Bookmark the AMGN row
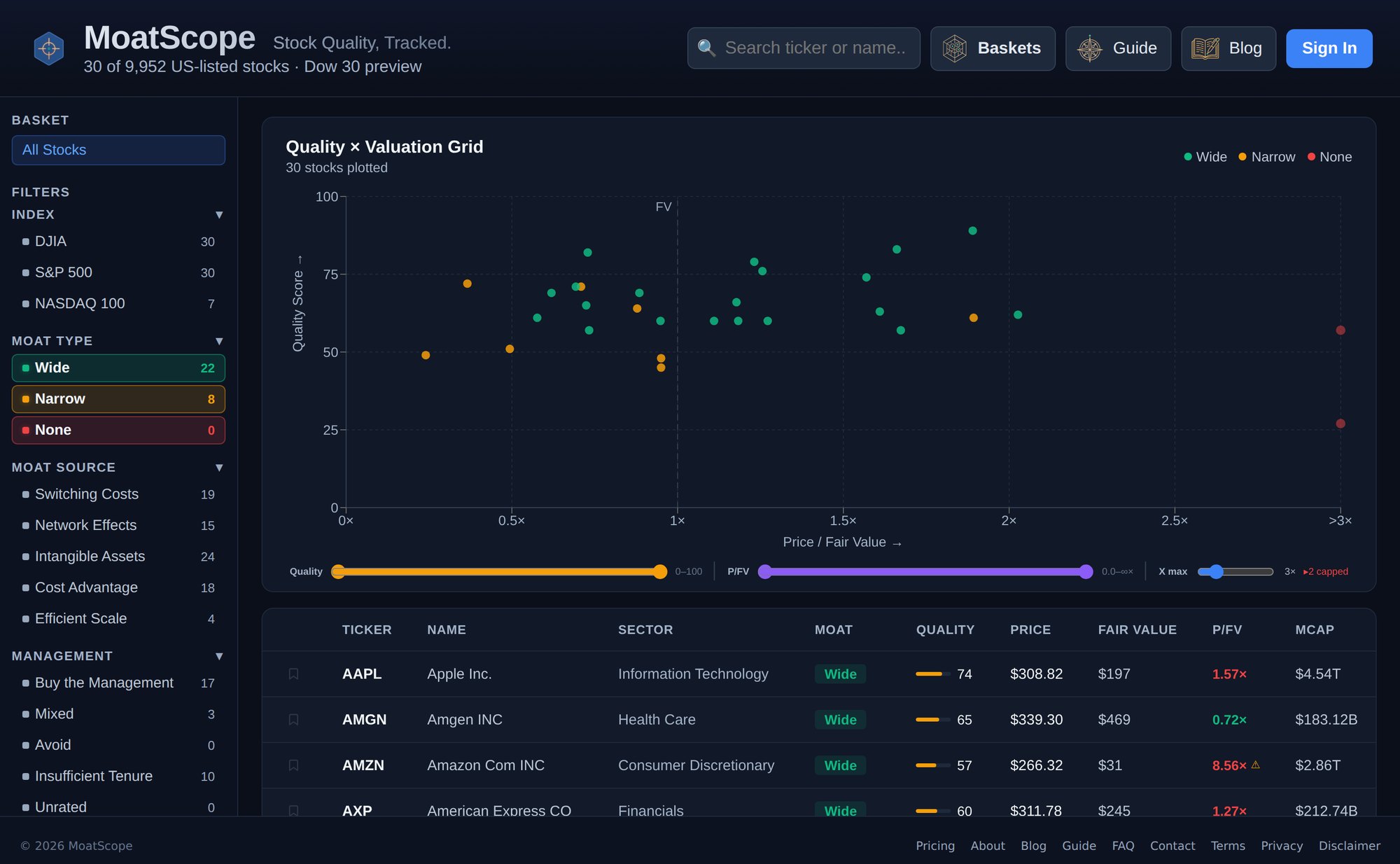The image size is (1400, 864). (x=293, y=720)
